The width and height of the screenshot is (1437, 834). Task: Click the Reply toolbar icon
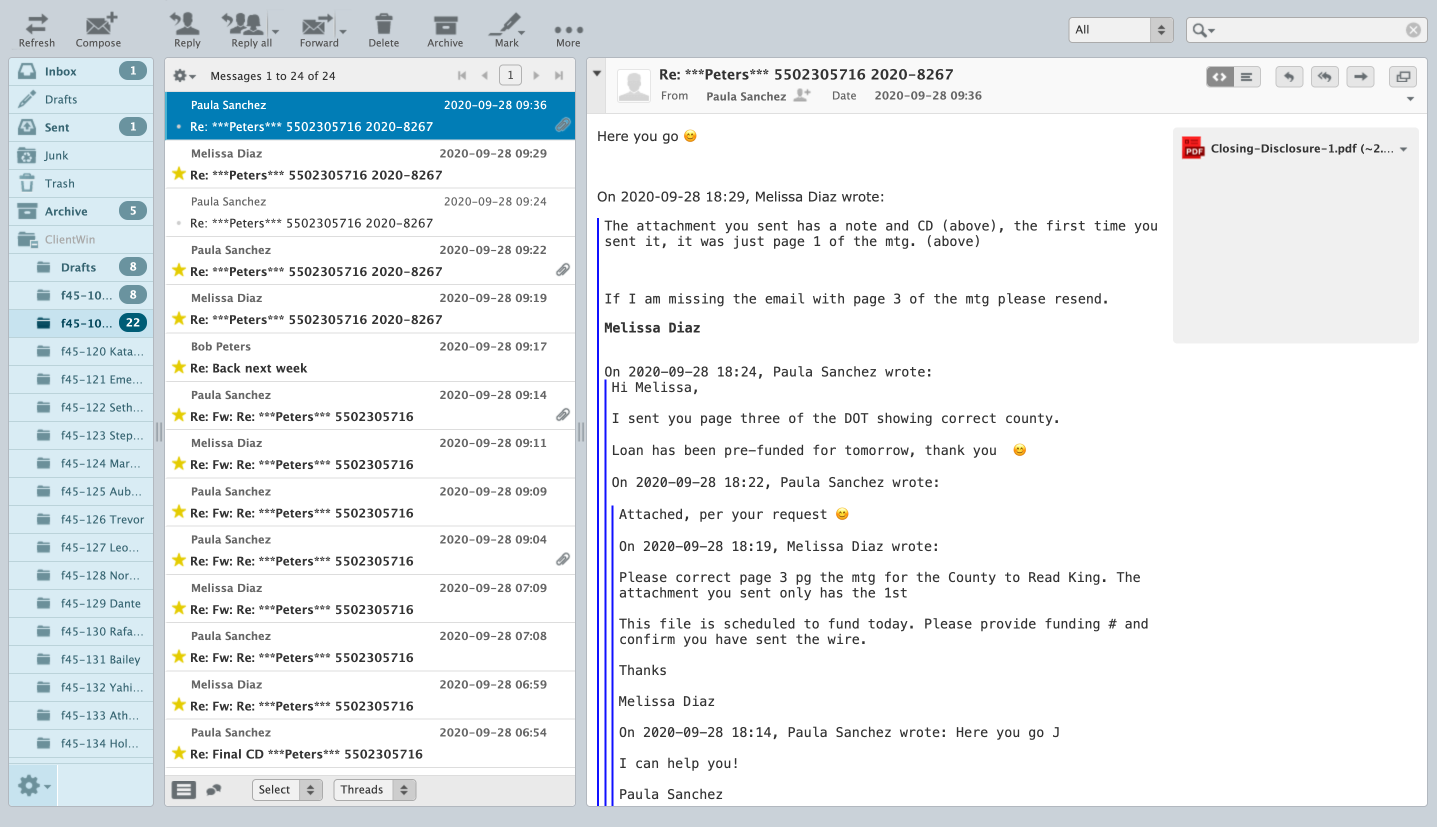(187, 29)
